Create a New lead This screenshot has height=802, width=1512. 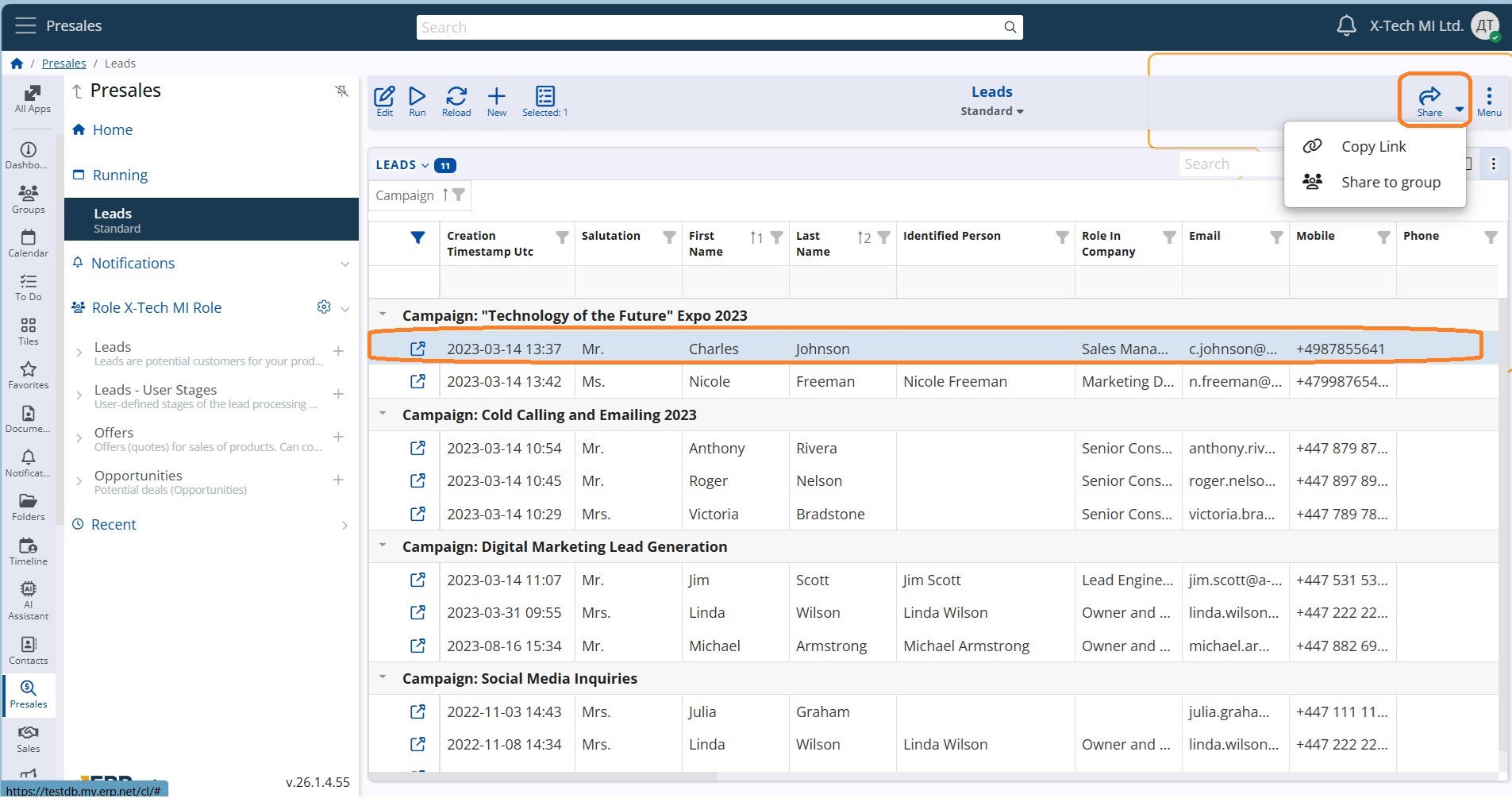(497, 102)
